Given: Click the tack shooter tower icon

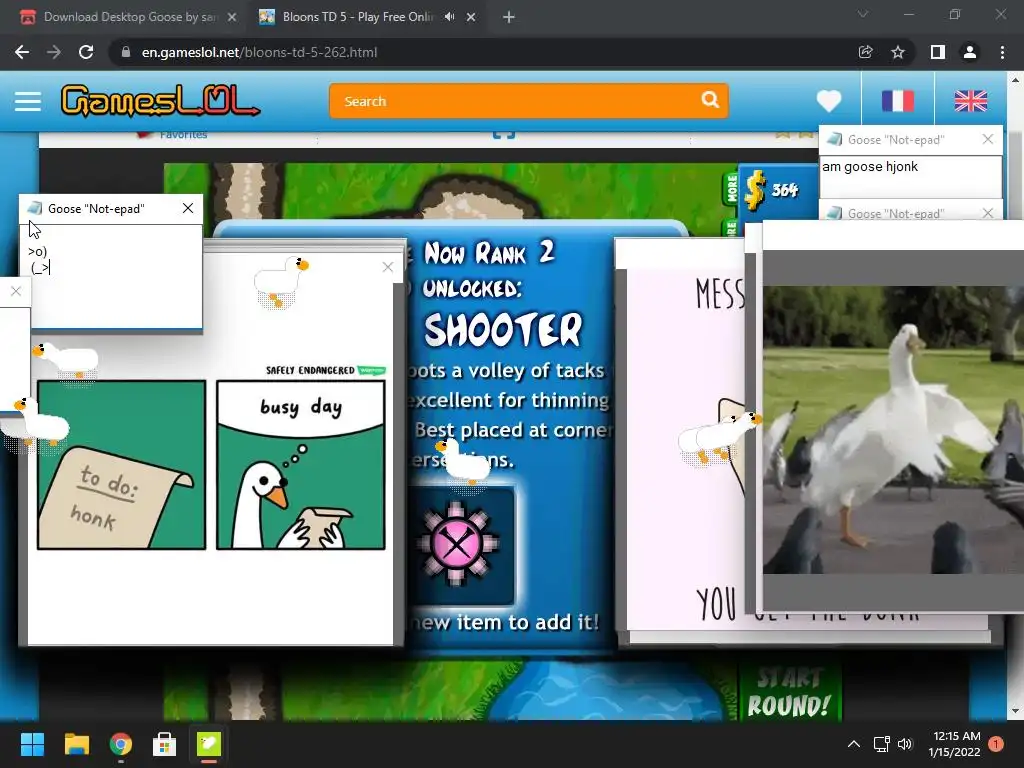Looking at the screenshot, I should (x=456, y=545).
